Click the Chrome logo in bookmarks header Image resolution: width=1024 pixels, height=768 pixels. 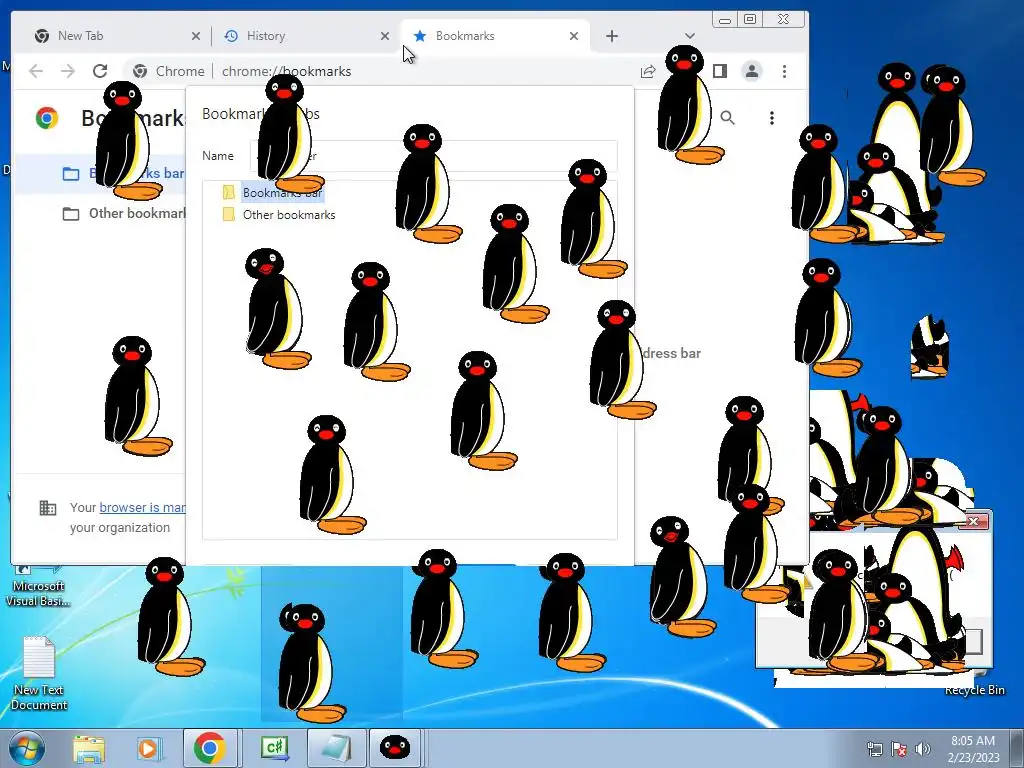(47, 118)
